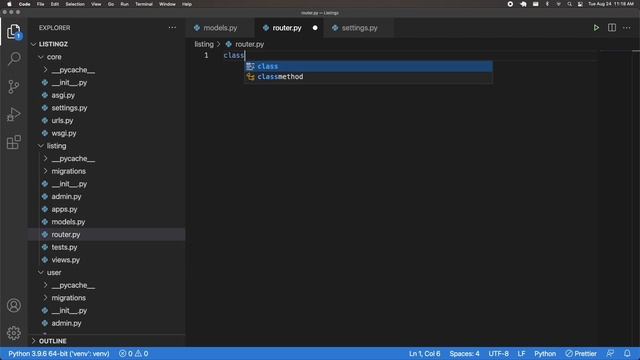Select the Python interpreter in status bar
Image resolution: width=640 pixels, height=360 pixels.
click(59, 353)
